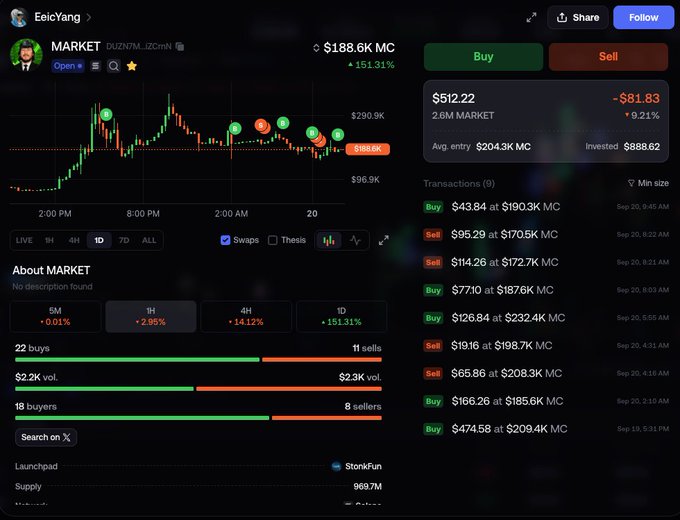Select the 1D chart timeframe
The height and width of the screenshot is (520, 680).
(x=99, y=240)
